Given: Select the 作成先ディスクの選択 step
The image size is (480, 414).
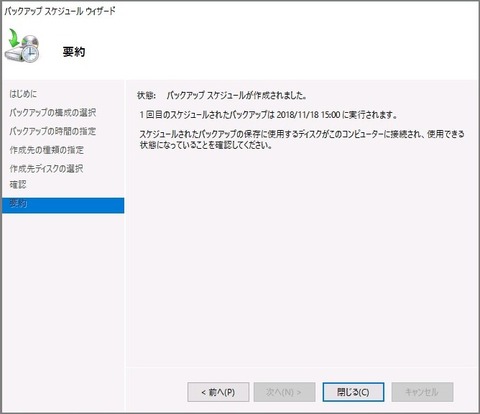Looking at the screenshot, I should click(46, 169).
